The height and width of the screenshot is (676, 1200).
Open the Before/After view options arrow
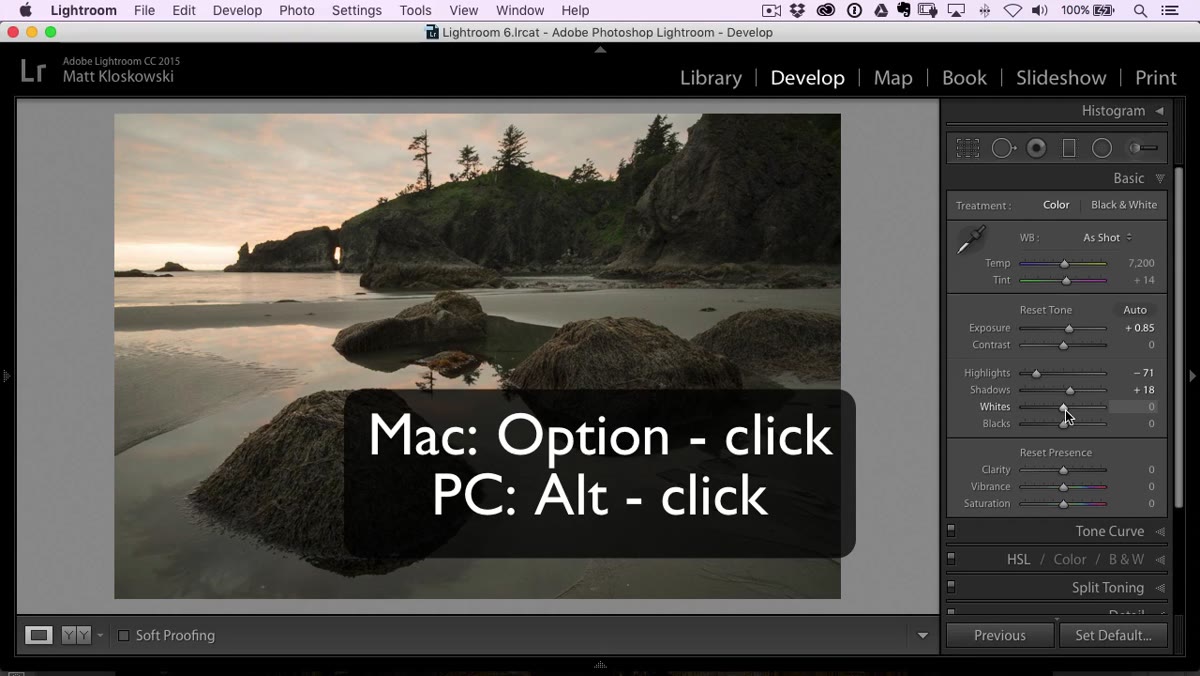100,636
